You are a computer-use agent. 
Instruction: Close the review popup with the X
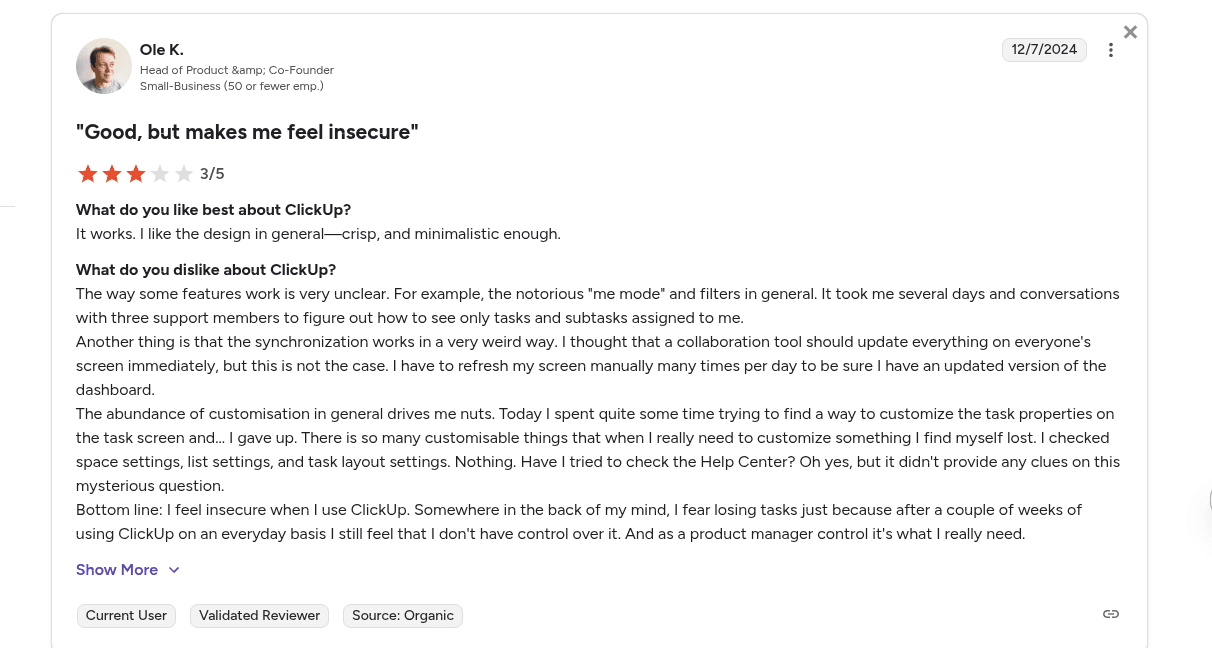(x=1130, y=32)
